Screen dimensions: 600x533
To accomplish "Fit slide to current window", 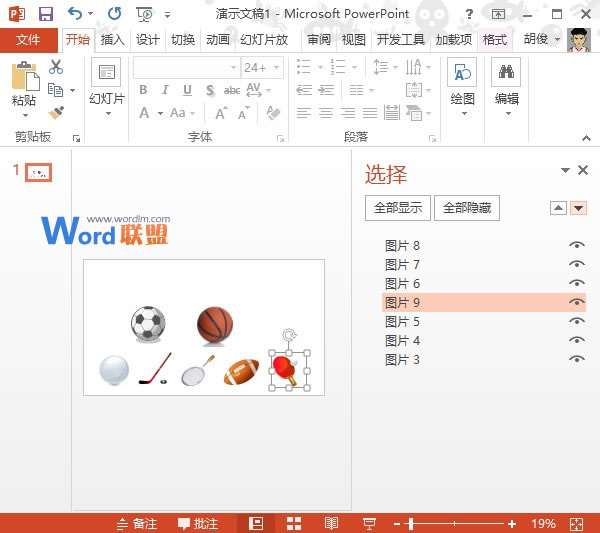I will 576,524.
